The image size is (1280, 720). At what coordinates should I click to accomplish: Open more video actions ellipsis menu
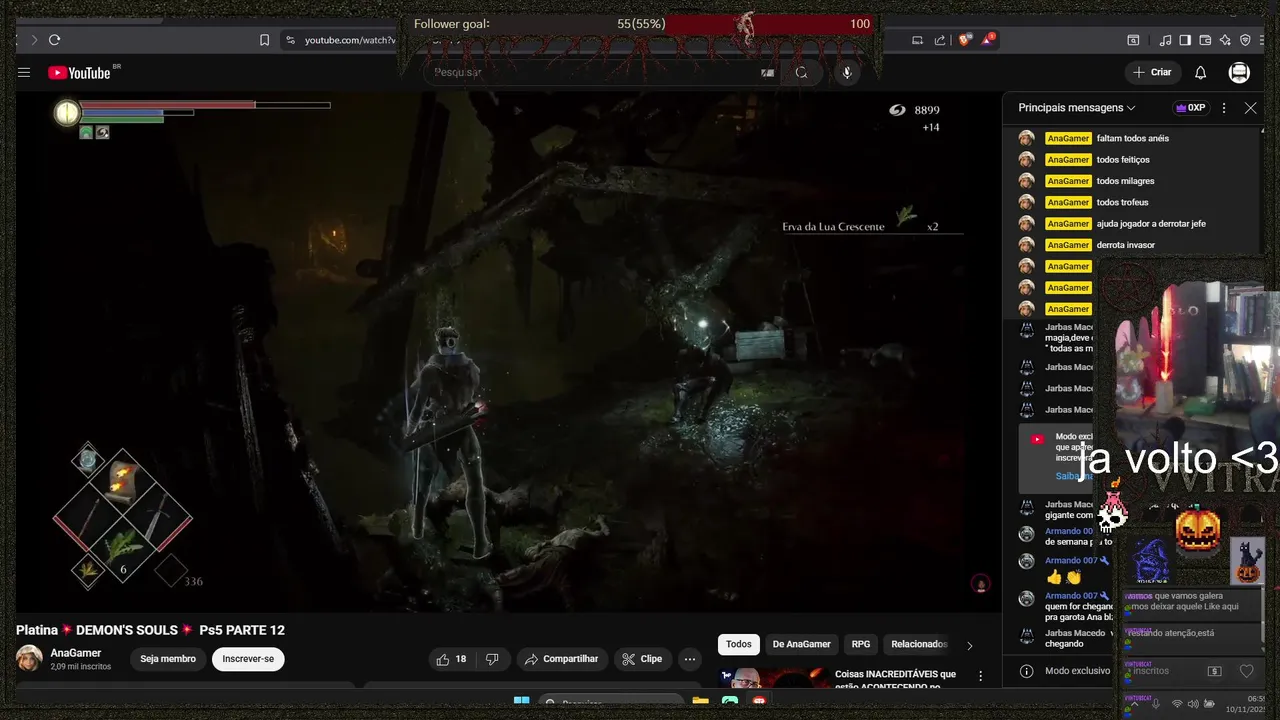pos(689,659)
